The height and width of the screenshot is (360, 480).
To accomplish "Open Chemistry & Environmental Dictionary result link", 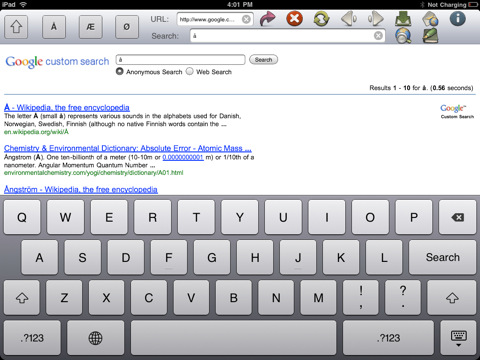I will [128, 148].
